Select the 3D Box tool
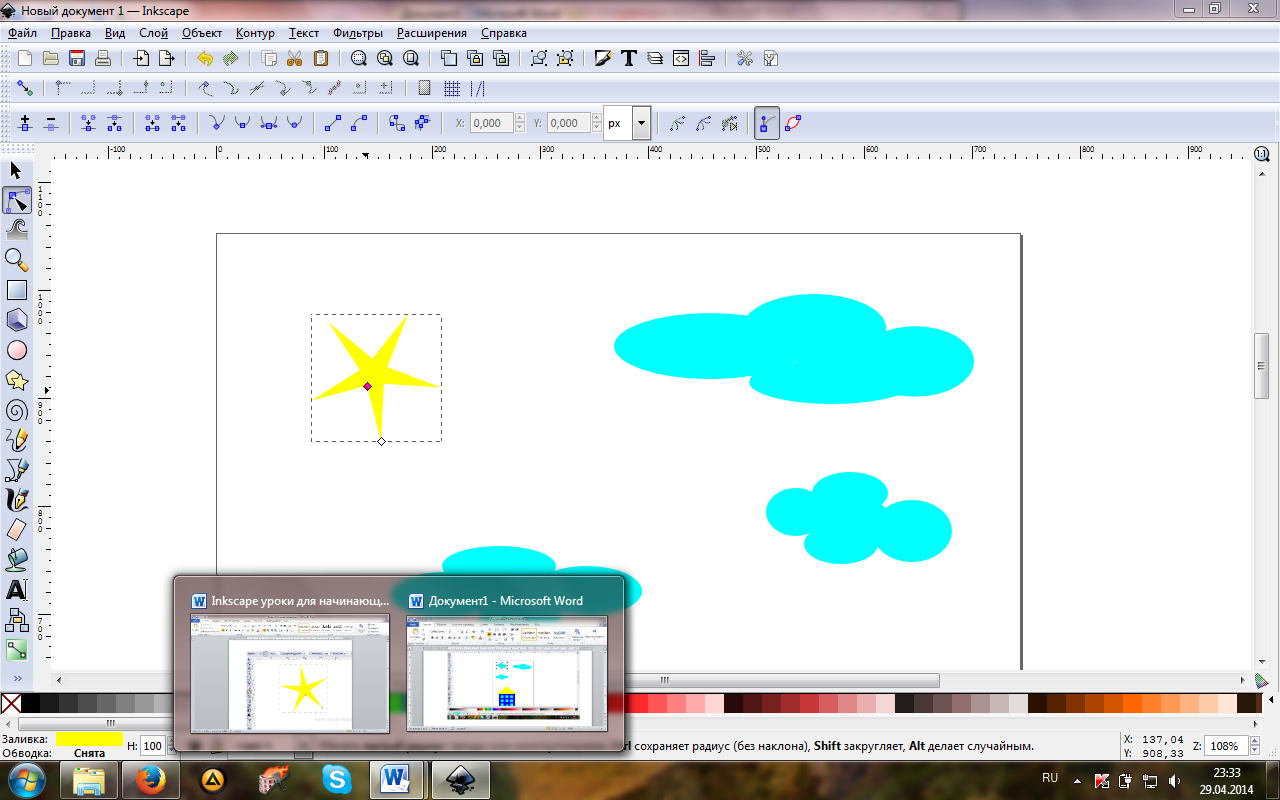This screenshot has width=1280, height=800. [x=16, y=320]
